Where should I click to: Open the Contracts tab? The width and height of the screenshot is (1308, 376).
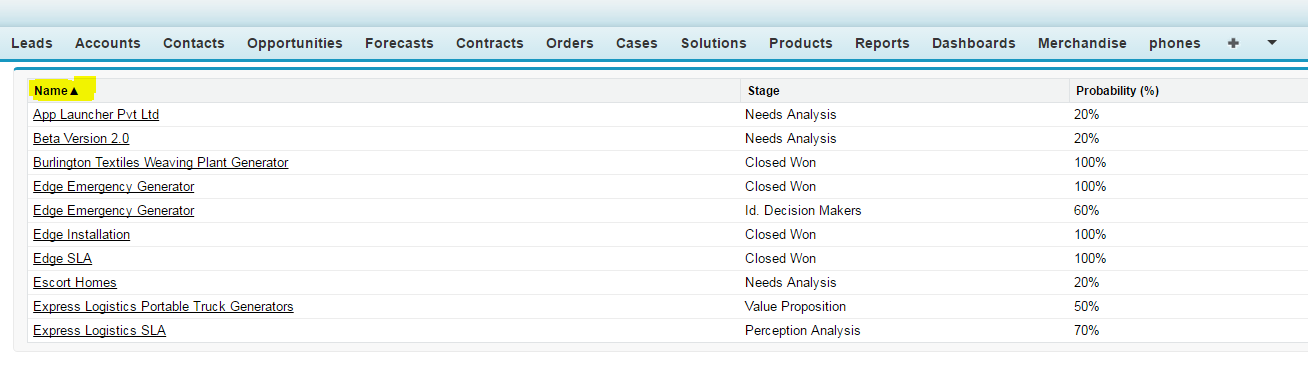point(490,43)
